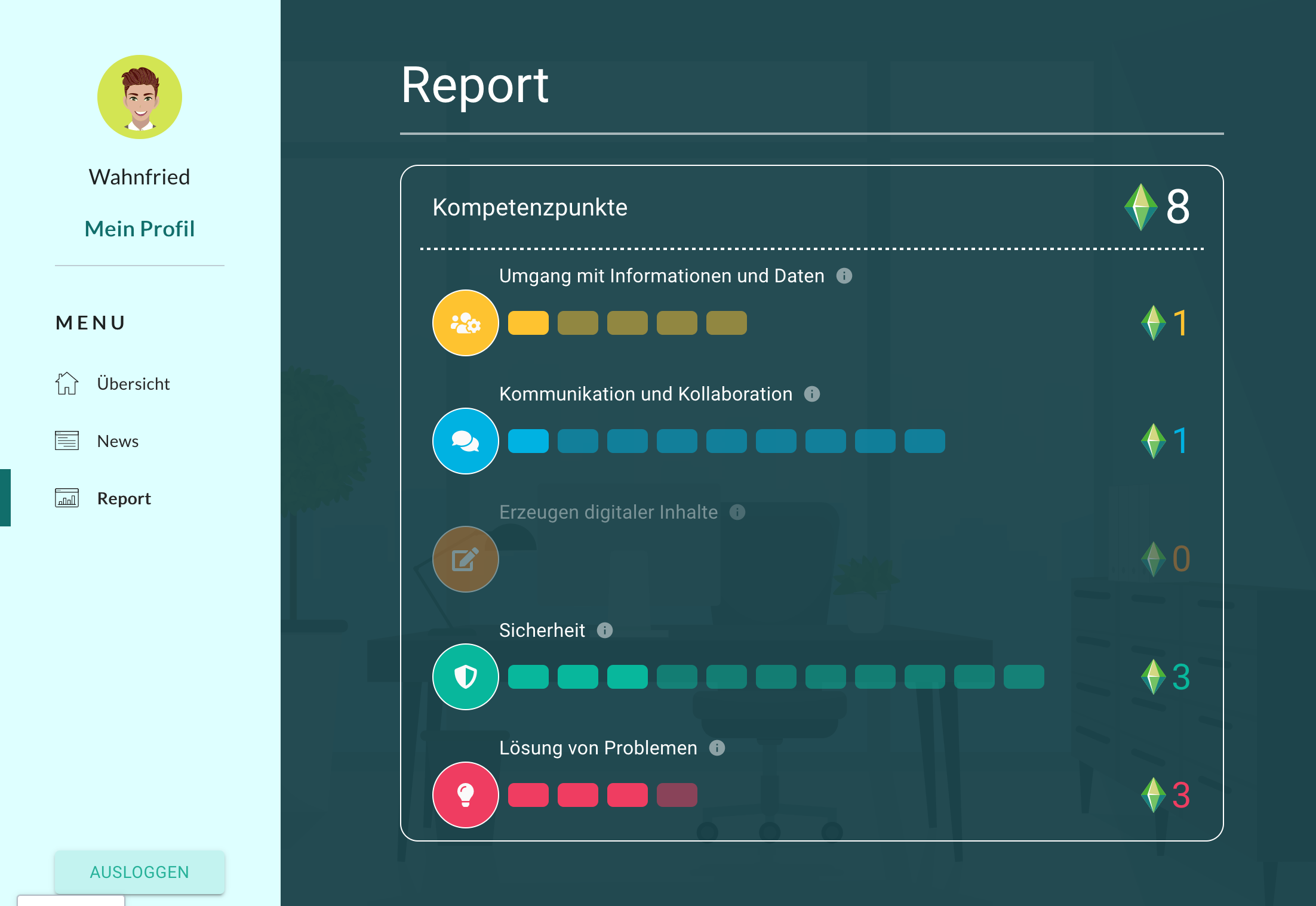The width and height of the screenshot is (1316, 906).
Task: Open info for Umgang mit Informationen und Daten
Action: click(x=844, y=276)
